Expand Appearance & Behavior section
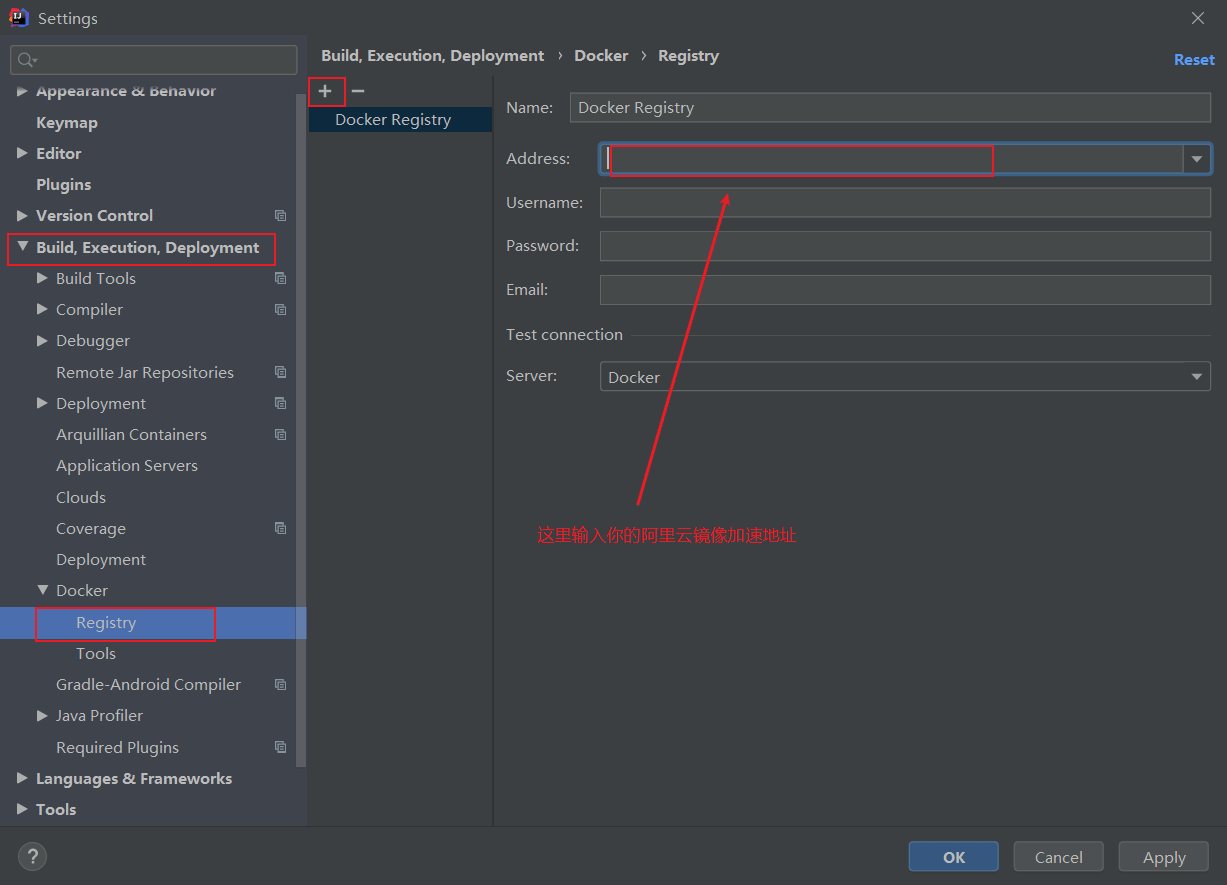The height and width of the screenshot is (885, 1227). tap(22, 91)
